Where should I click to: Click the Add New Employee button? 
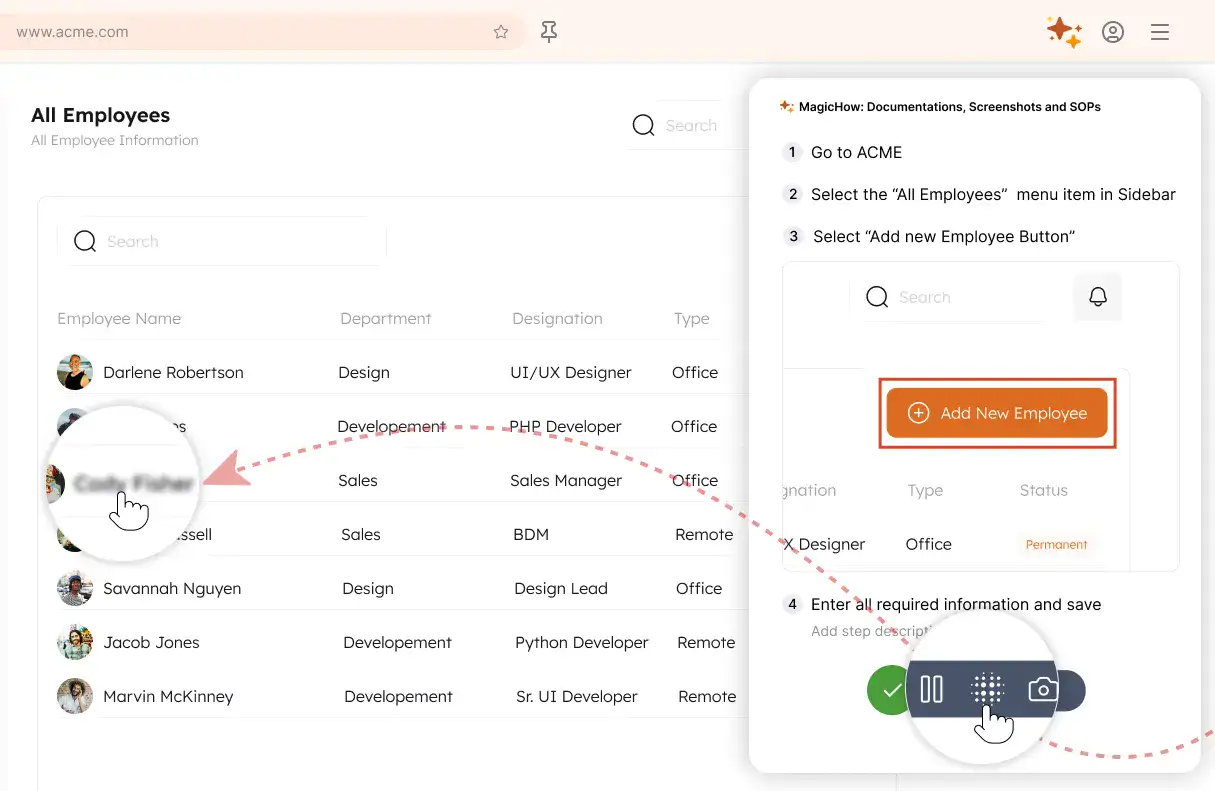(997, 413)
